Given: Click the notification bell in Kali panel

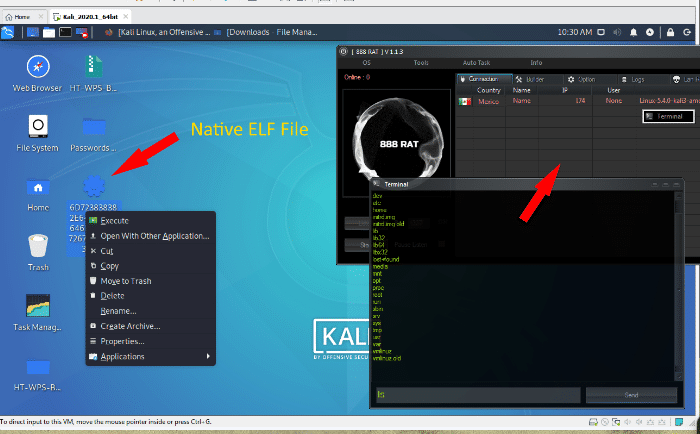Looking at the screenshot, I should pos(633,32).
